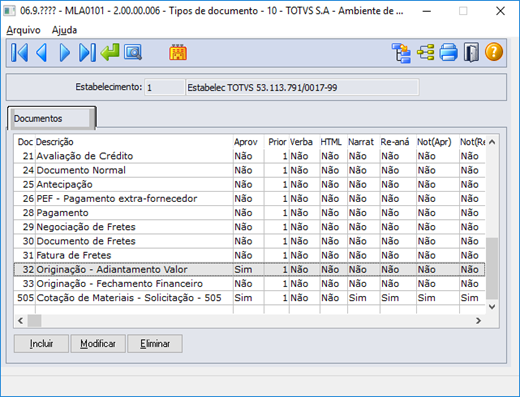520x397 pixels.
Task: Close the Tipos de documento window
Action: [500, 11]
